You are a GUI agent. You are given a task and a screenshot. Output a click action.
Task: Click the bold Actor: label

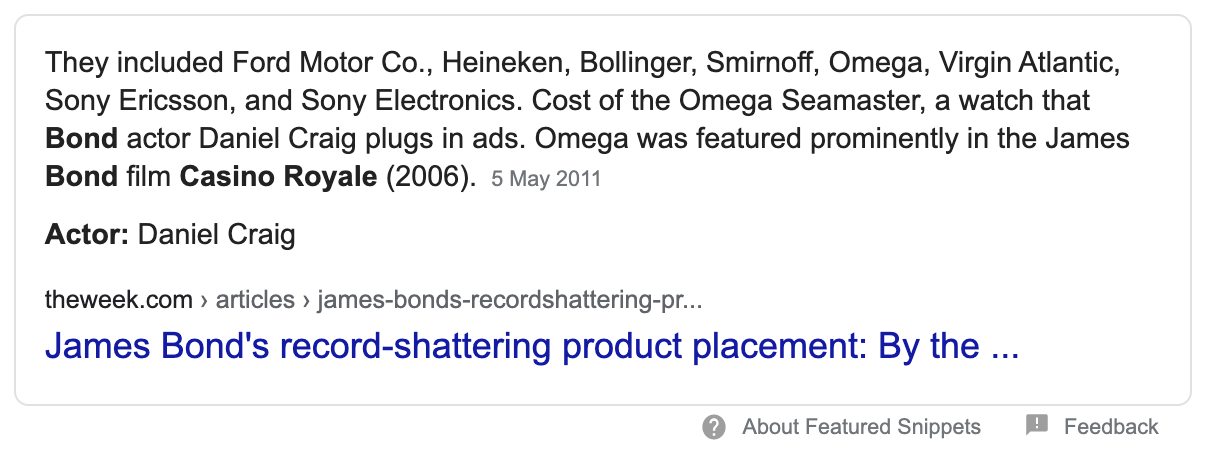pos(86,235)
